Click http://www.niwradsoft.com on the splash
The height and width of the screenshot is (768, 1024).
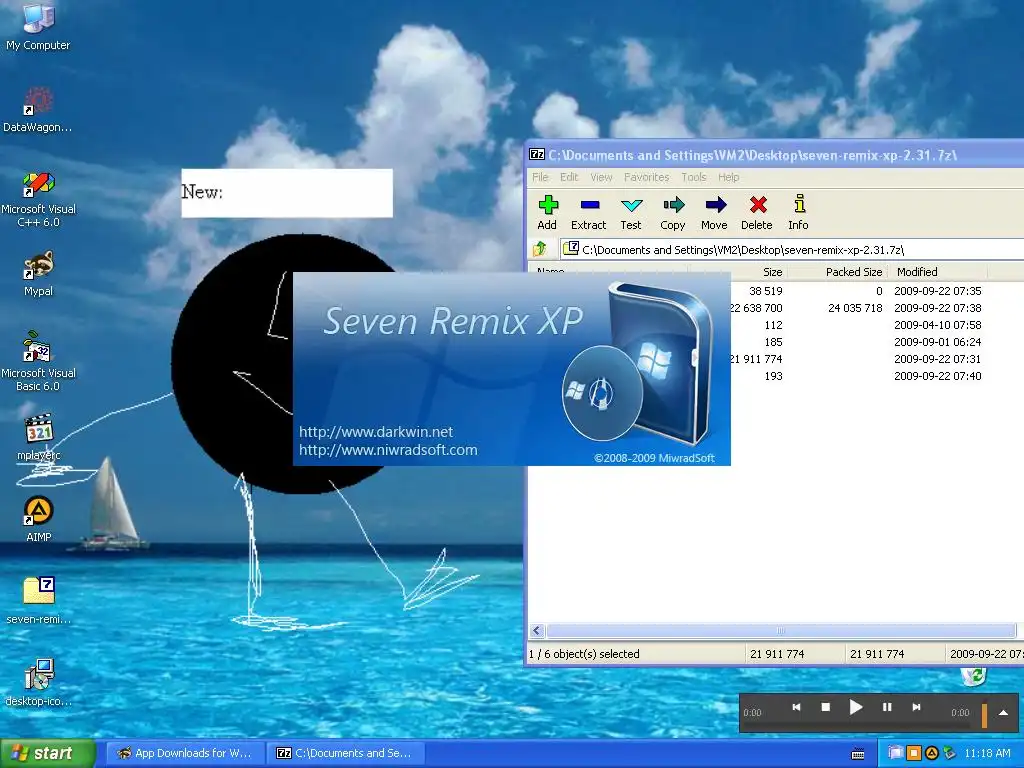coord(388,450)
